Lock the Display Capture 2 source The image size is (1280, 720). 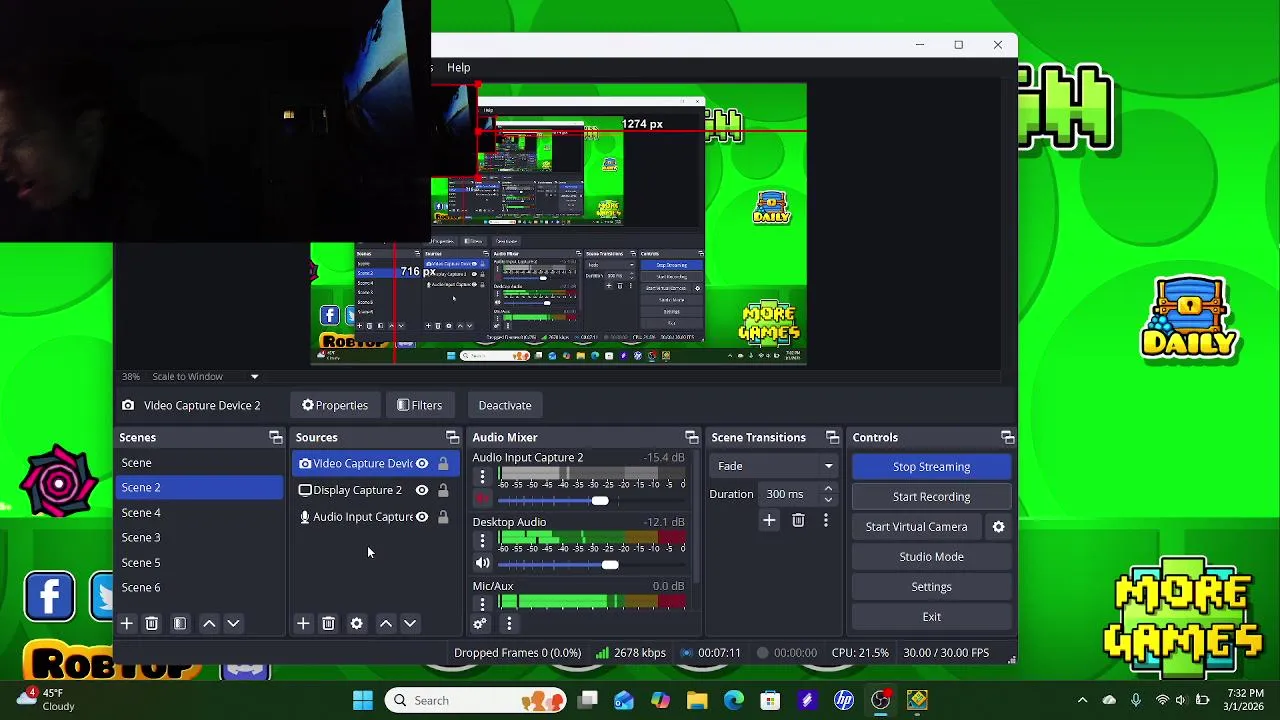(x=443, y=490)
